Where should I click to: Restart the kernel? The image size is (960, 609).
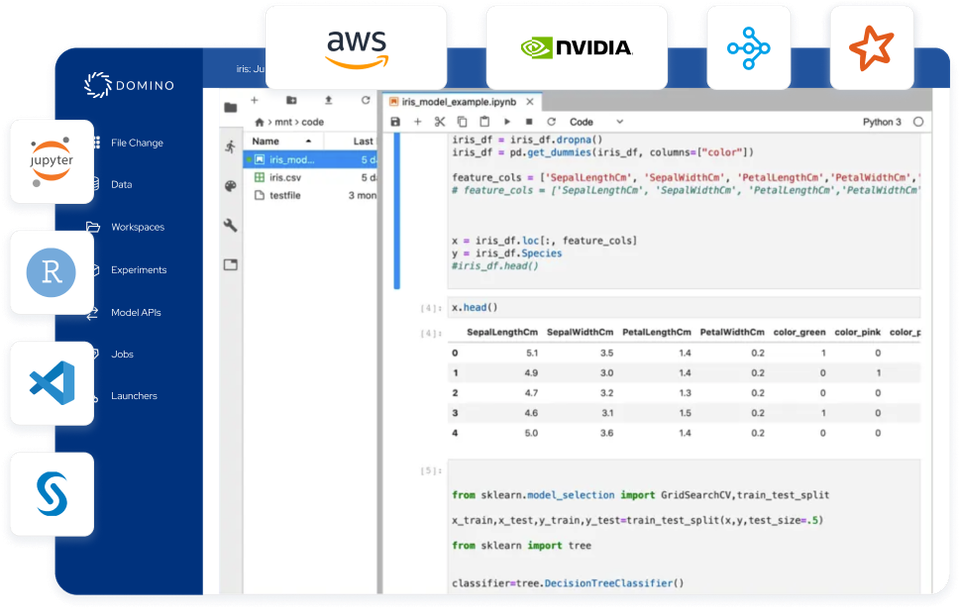coord(551,122)
